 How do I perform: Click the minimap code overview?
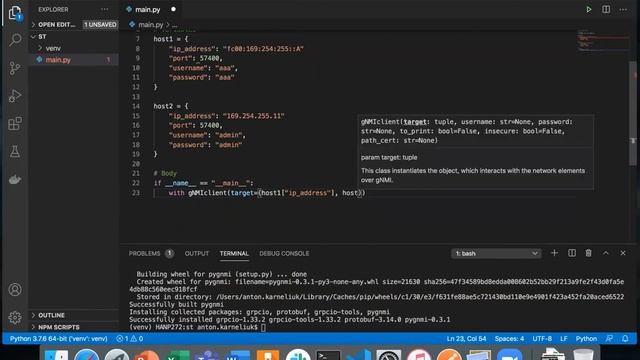(603, 40)
